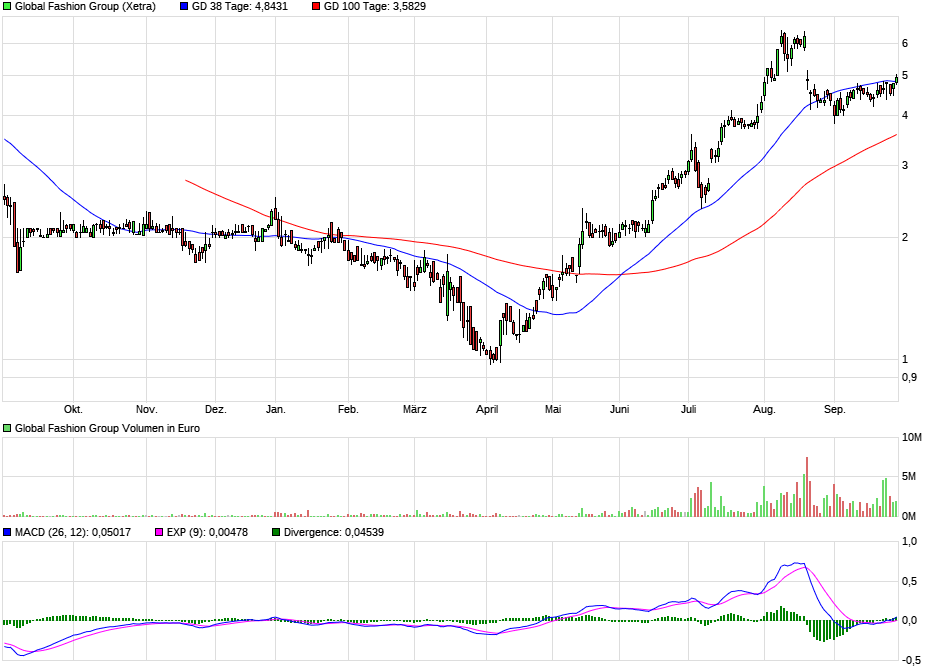Click the 'Juni' month label on time axis

[619, 410]
